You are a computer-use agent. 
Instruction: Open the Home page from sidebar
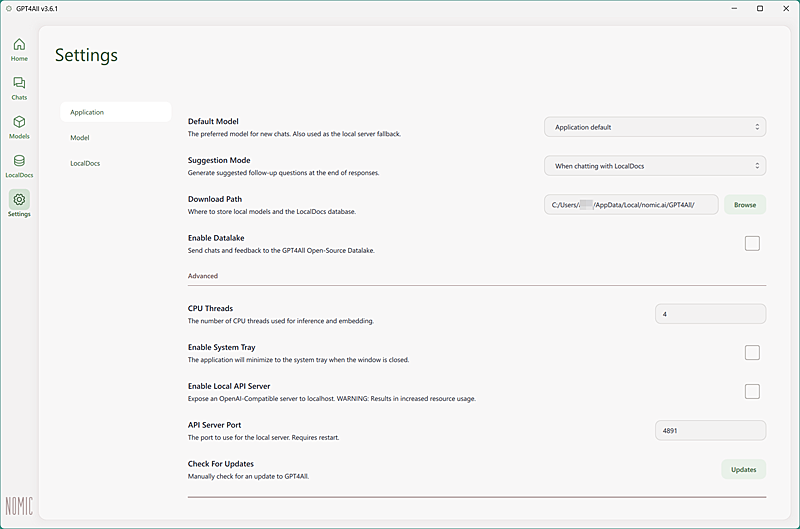tap(19, 49)
